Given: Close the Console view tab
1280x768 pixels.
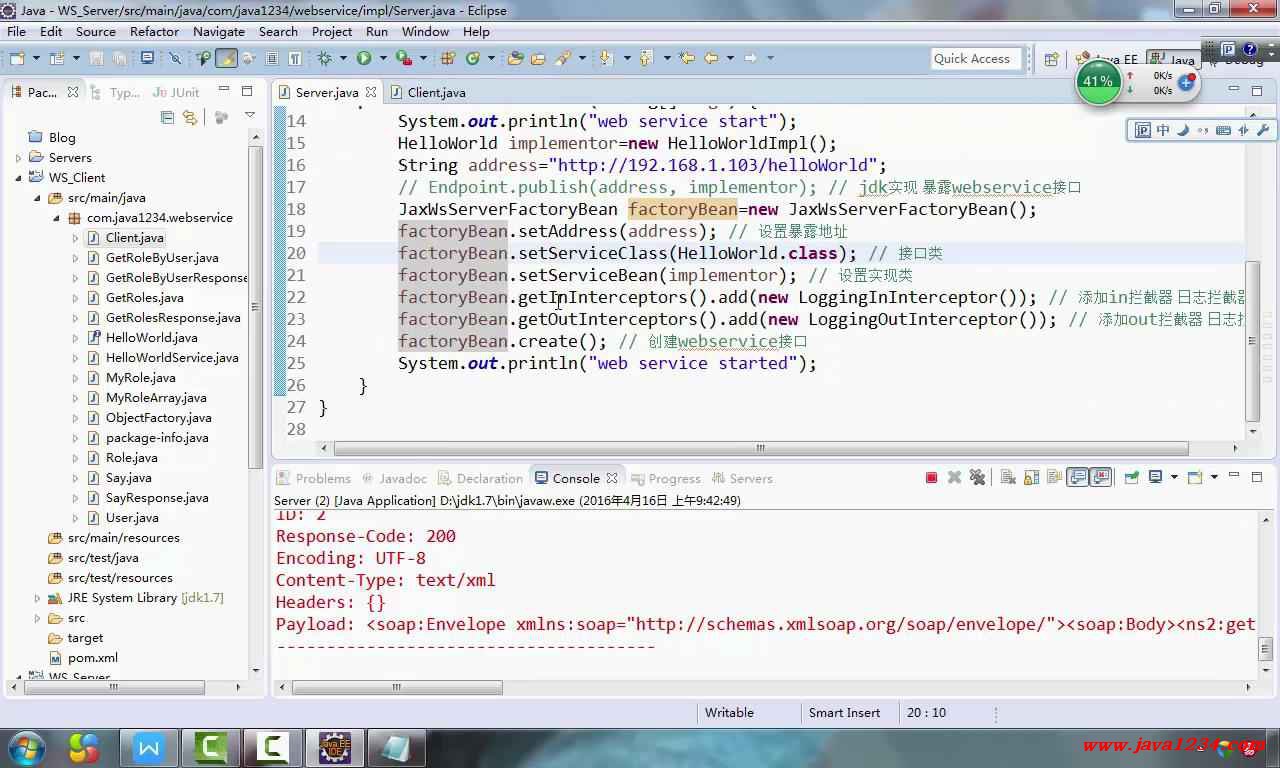Looking at the screenshot, I should pyautogui.click(x=612, y=478).
